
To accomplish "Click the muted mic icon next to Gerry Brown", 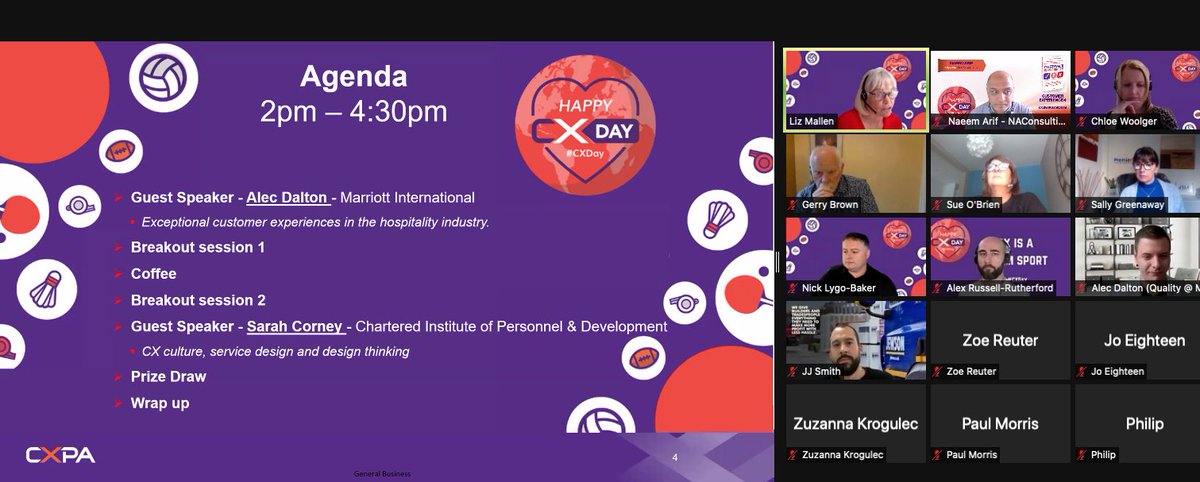I will click(x=793, y=205).
